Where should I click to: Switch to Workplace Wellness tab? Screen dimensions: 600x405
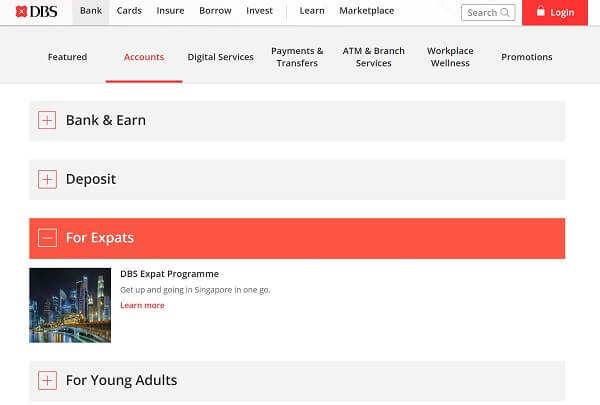(450, 57)
